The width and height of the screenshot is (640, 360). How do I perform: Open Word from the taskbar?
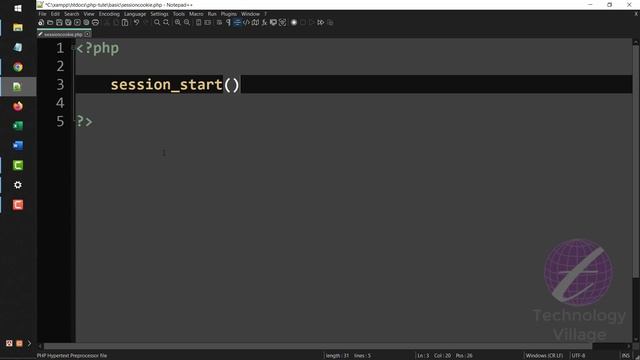pyautogui.click(x=18, y=145)
